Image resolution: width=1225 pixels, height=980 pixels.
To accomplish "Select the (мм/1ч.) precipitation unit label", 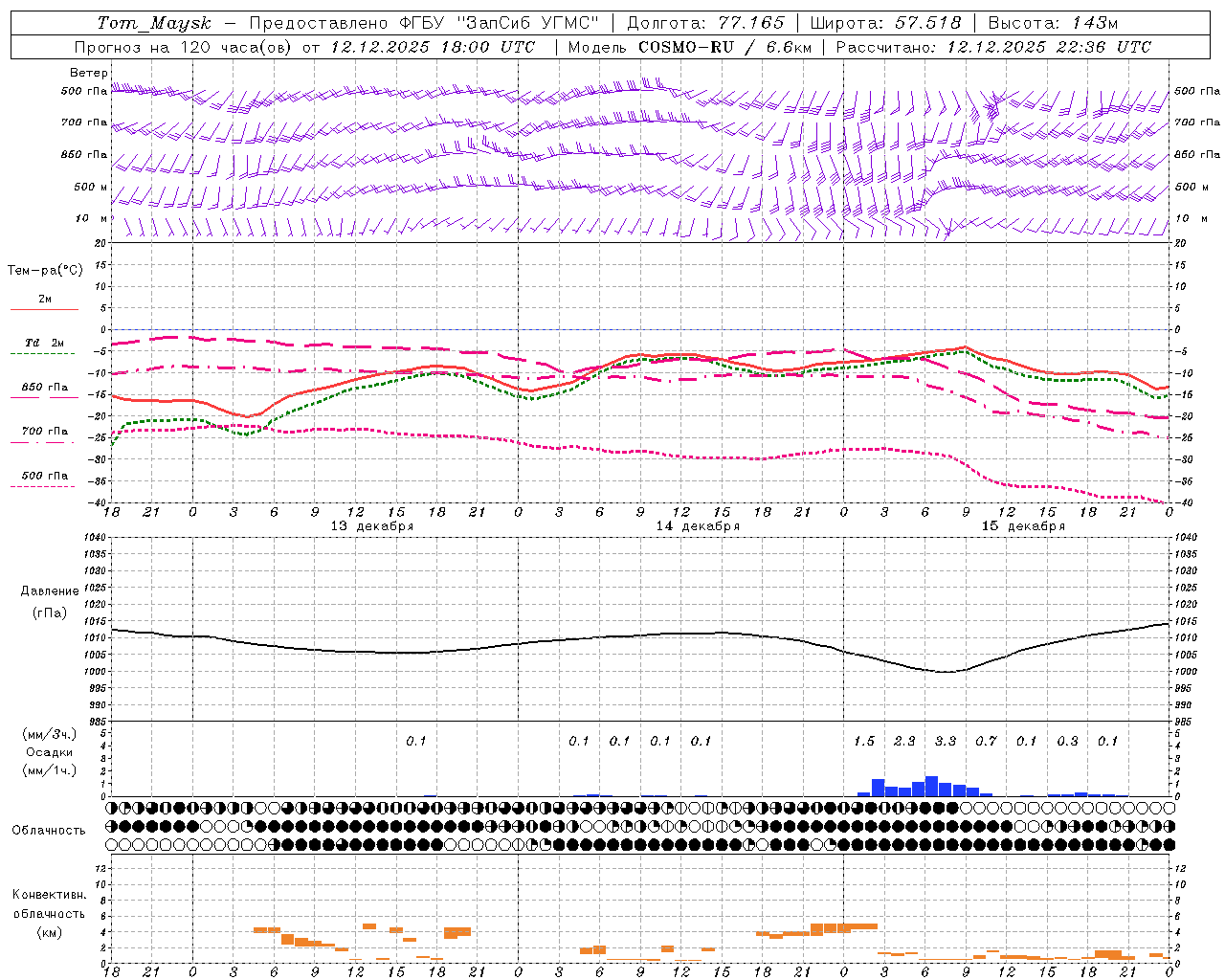I will click(50, 770).
